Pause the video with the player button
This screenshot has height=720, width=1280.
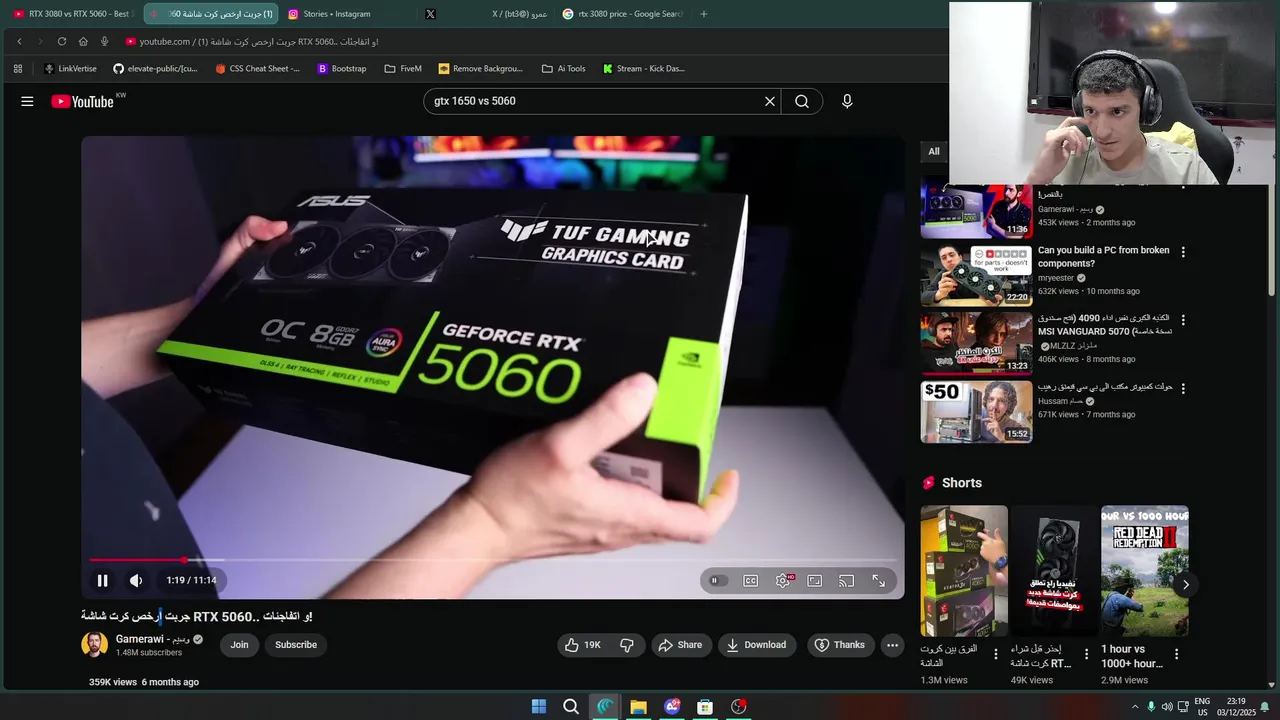coord(102,580)
